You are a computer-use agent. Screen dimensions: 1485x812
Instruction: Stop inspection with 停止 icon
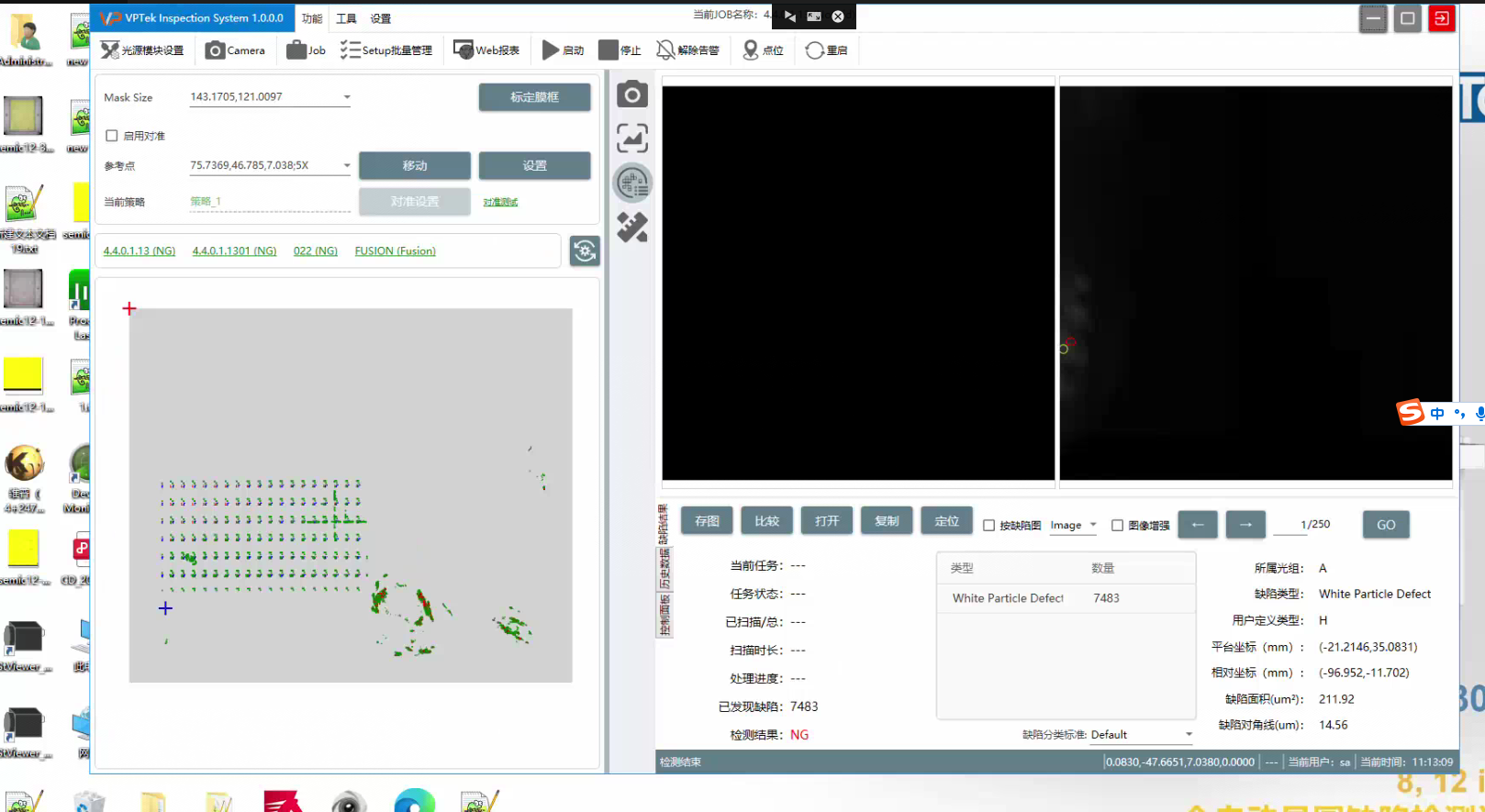pyautogui.click(x=620, y=50)
